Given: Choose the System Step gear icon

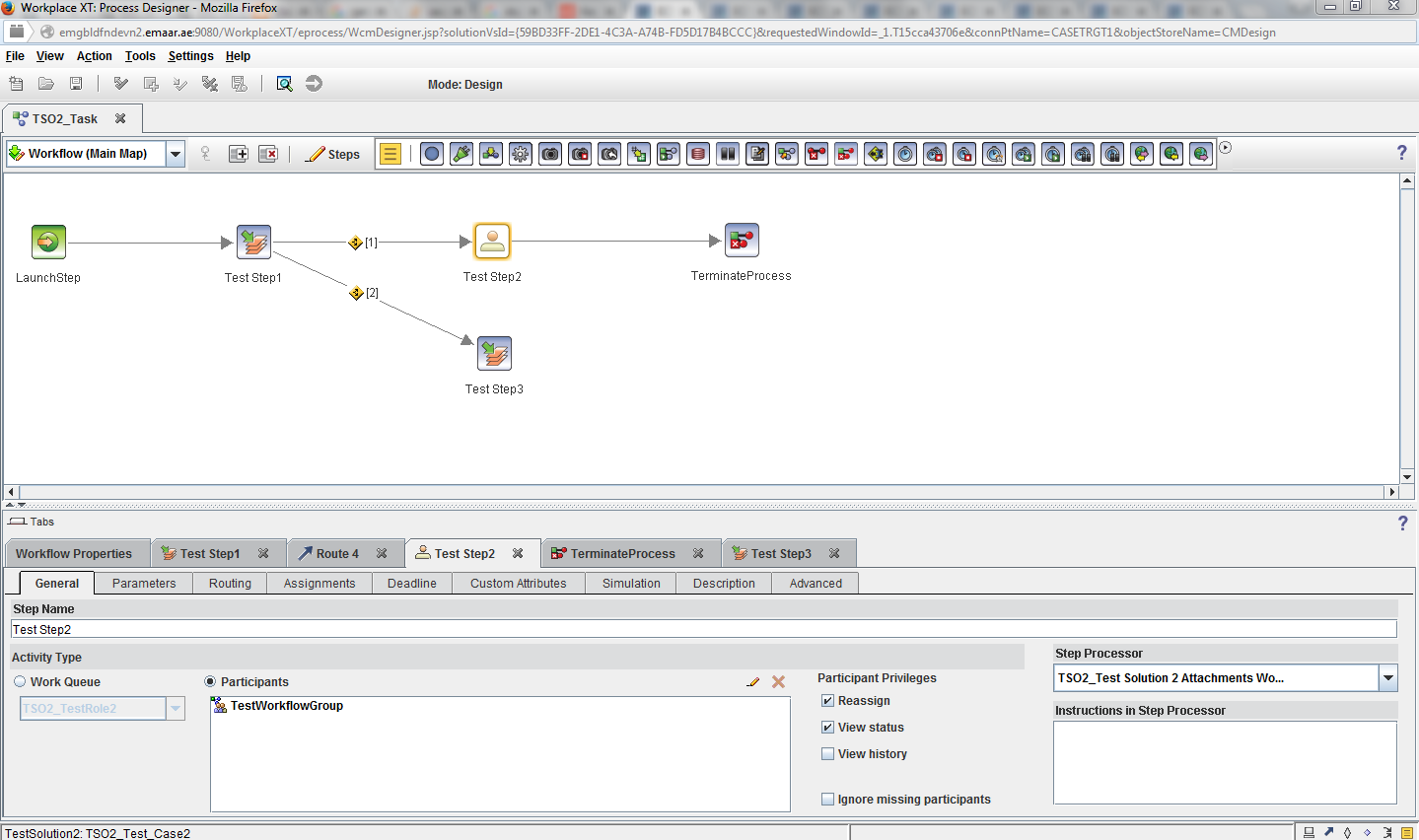Looking at the screenshot, I should point(520,154).
